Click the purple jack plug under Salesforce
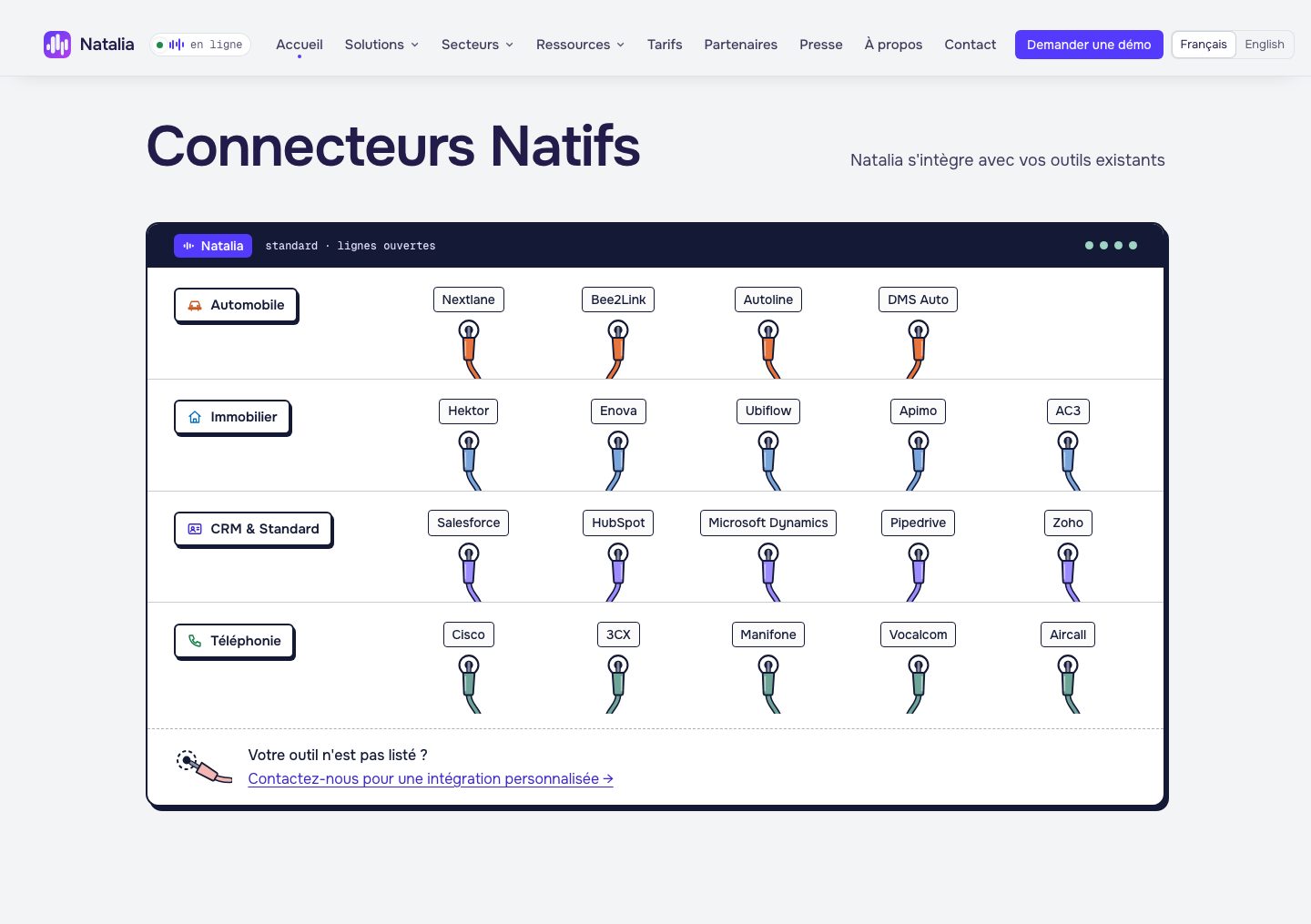The height and width of the screenshot is (924, 1311). click(x=470, y=573)
